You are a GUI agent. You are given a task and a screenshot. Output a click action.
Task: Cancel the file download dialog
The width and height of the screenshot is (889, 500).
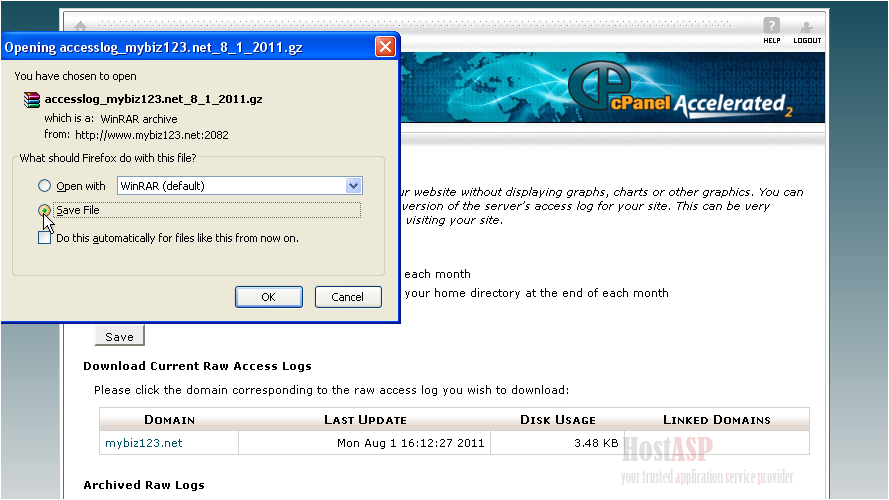[347, 297]
